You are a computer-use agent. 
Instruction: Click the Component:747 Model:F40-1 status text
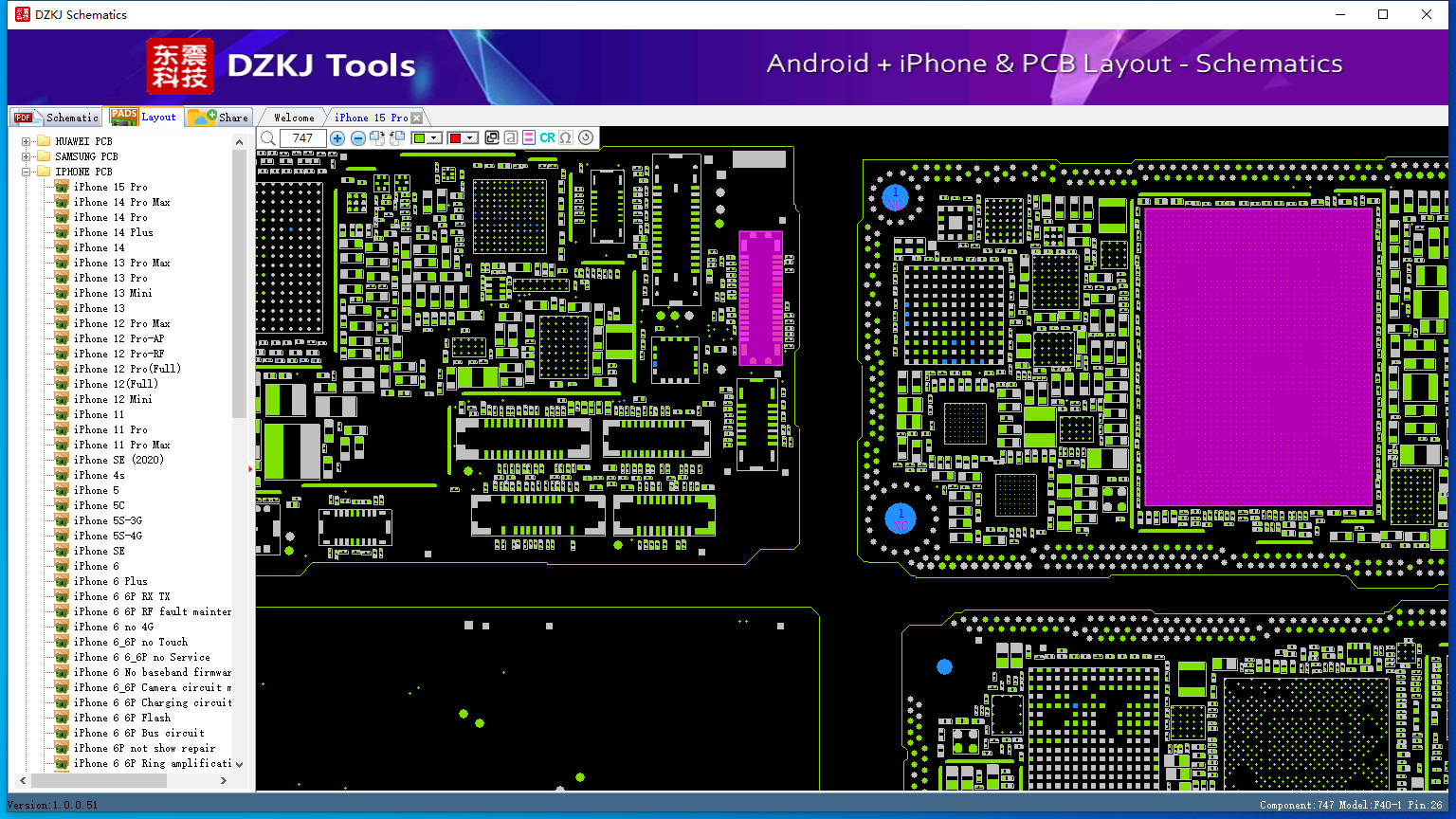point(1351,805)
